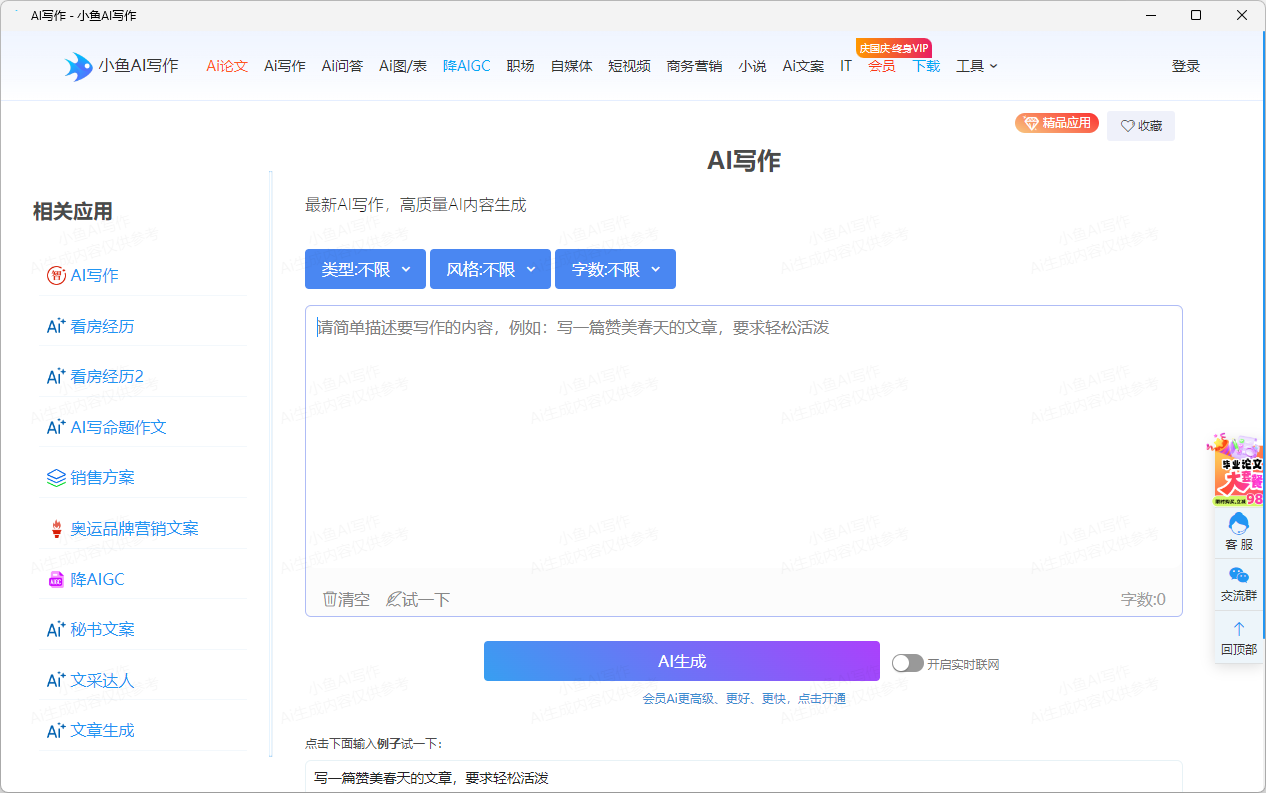Click the 登录 link

coord(1185,66)
